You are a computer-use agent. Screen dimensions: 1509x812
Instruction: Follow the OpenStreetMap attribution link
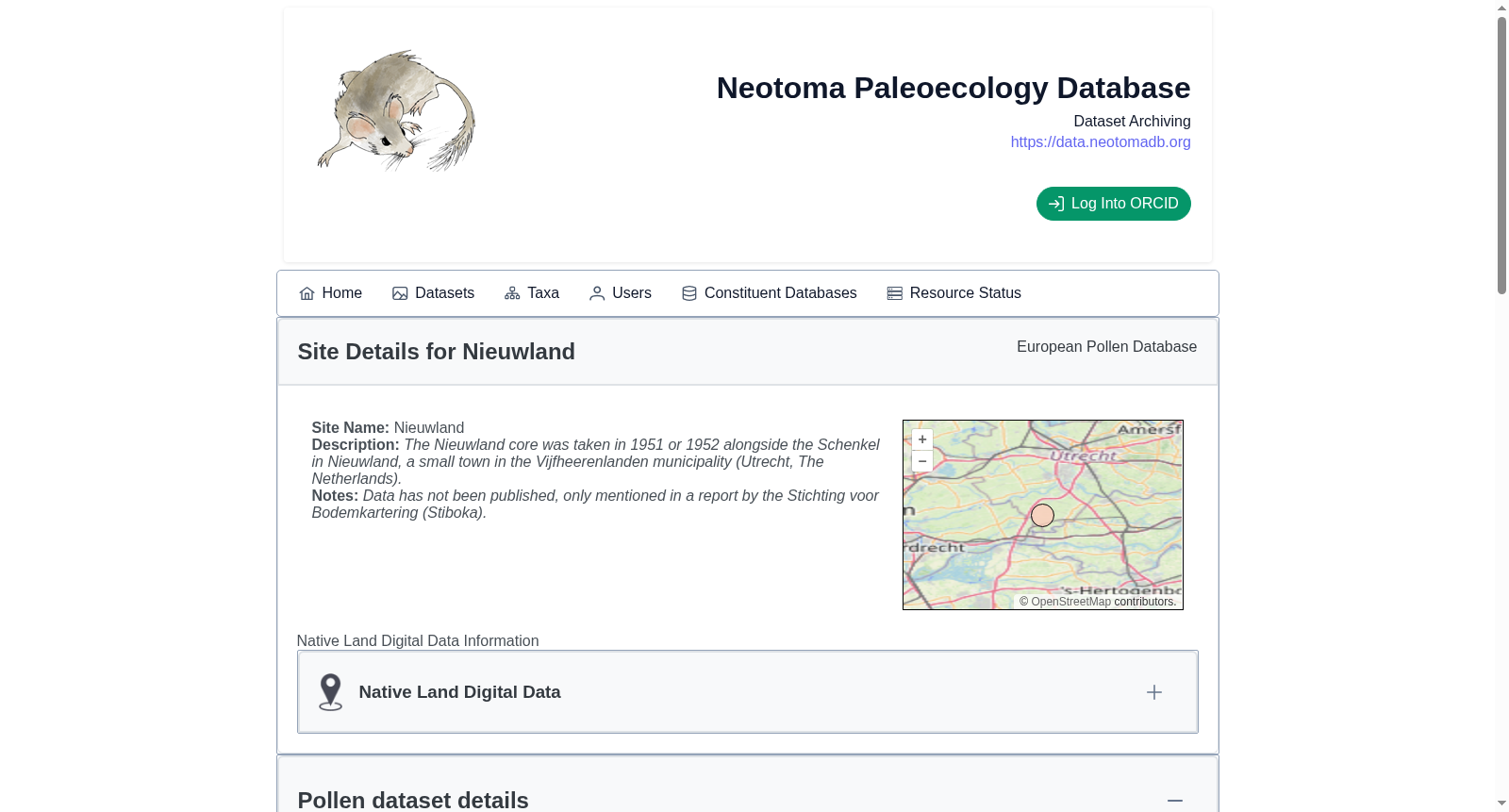click(x=1071, y=602)
